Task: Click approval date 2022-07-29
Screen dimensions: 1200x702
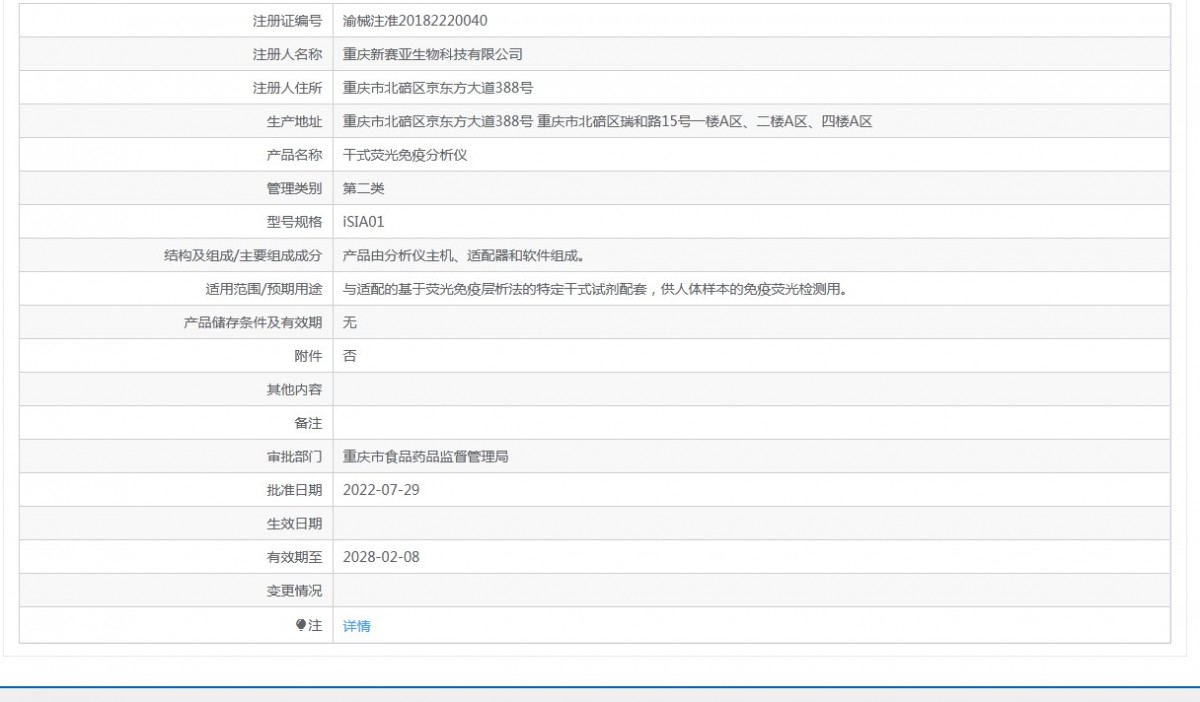Action: coord(381,490)
